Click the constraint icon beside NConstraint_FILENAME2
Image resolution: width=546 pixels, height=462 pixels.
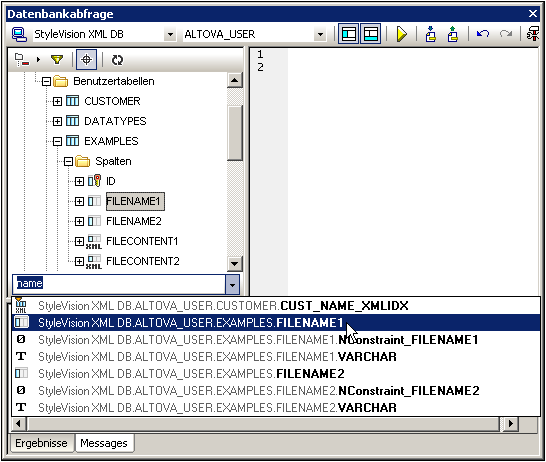point(21,390)
